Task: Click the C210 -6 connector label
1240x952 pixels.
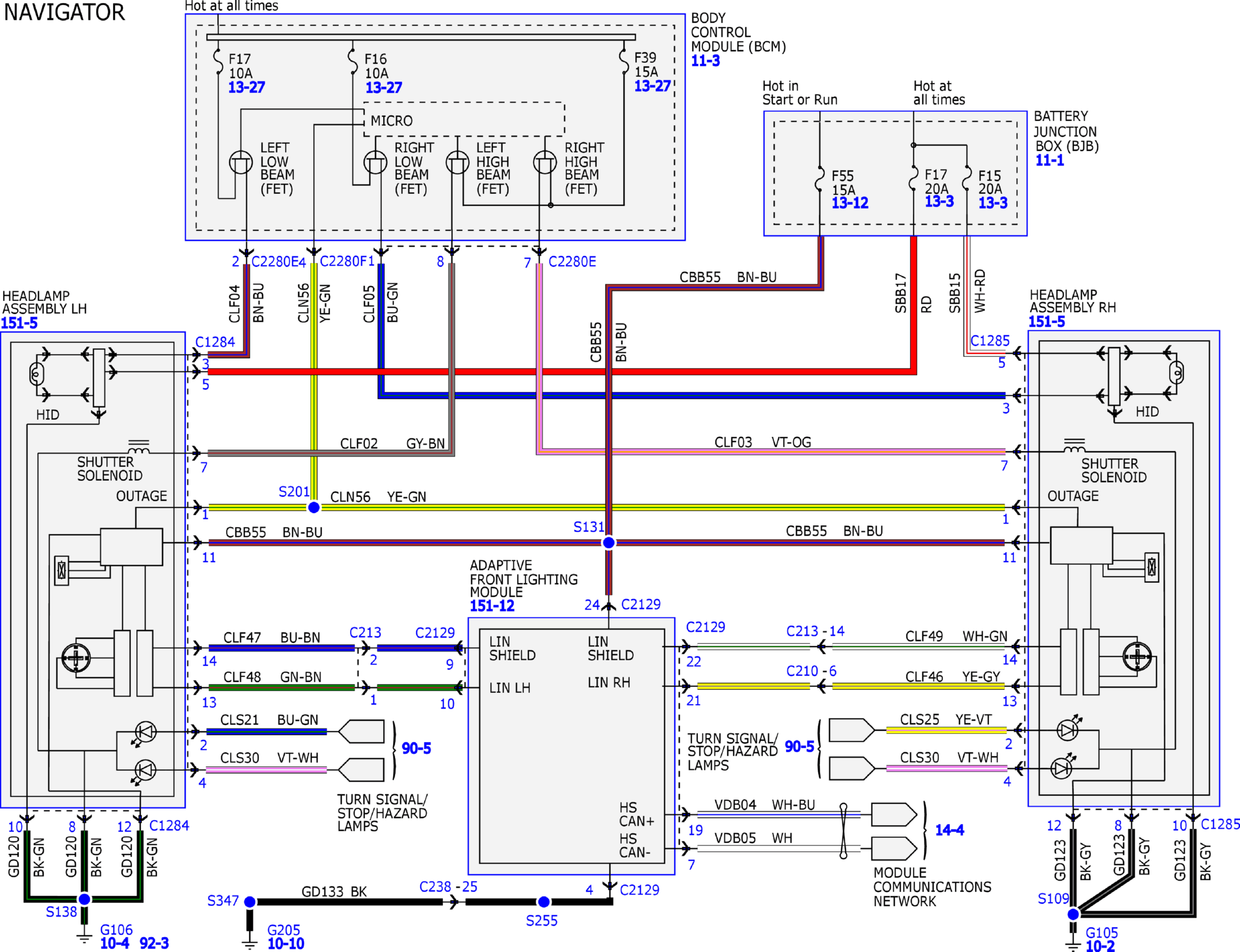Action: tap(812, 671)
